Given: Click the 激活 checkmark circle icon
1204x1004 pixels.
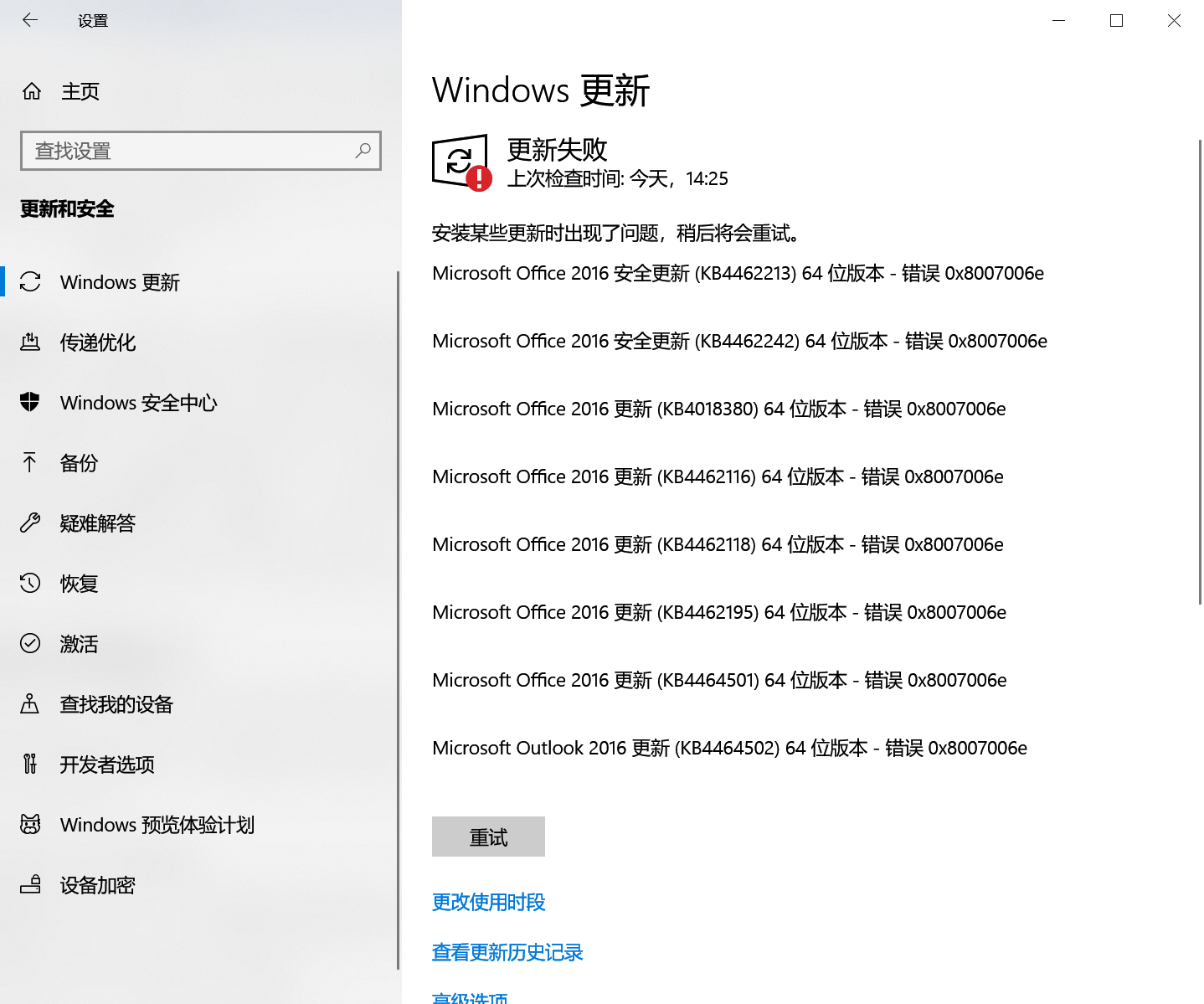Looking at the screenshot, I should tap(30, 643).
